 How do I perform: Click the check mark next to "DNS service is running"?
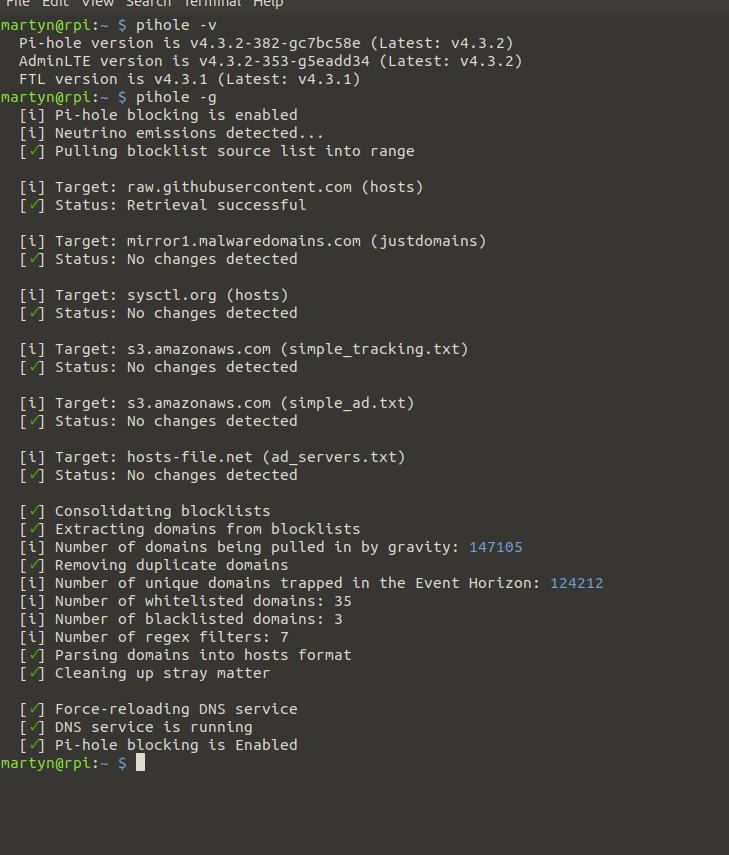point(37,727)
